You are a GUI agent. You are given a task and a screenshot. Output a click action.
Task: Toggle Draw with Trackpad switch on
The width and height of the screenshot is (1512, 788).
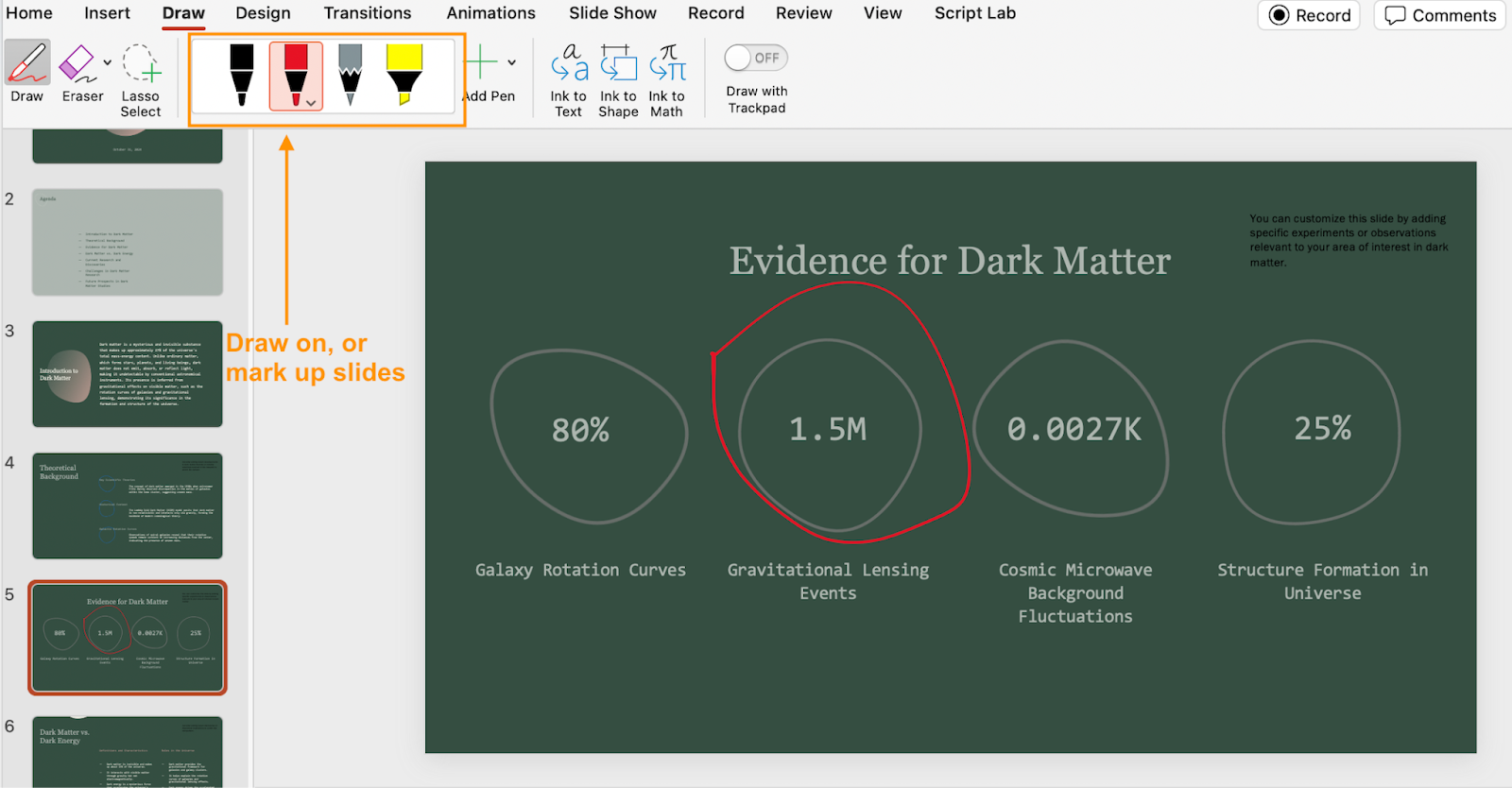click(756, 58)
